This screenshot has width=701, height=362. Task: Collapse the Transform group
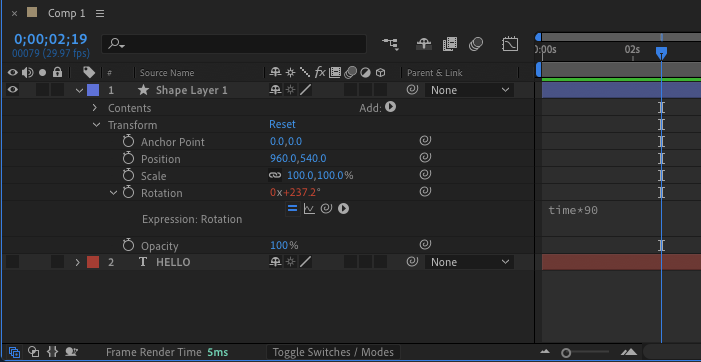tap(96, 125)
